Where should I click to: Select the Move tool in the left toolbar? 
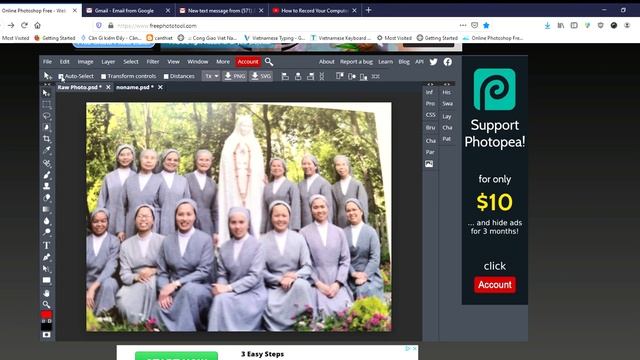46,93
